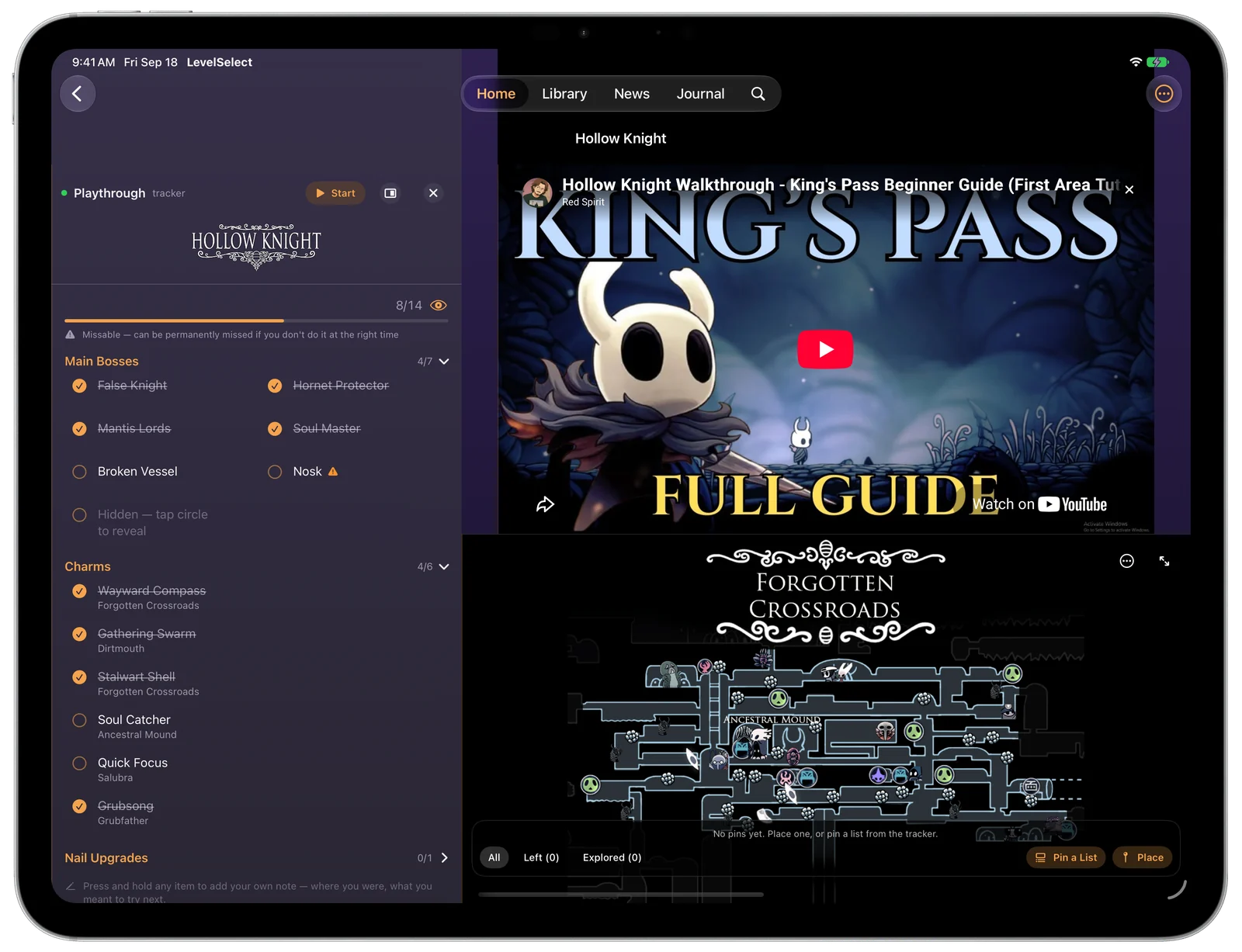Select the All map filter
The image size is (1242, 952).
494,857
